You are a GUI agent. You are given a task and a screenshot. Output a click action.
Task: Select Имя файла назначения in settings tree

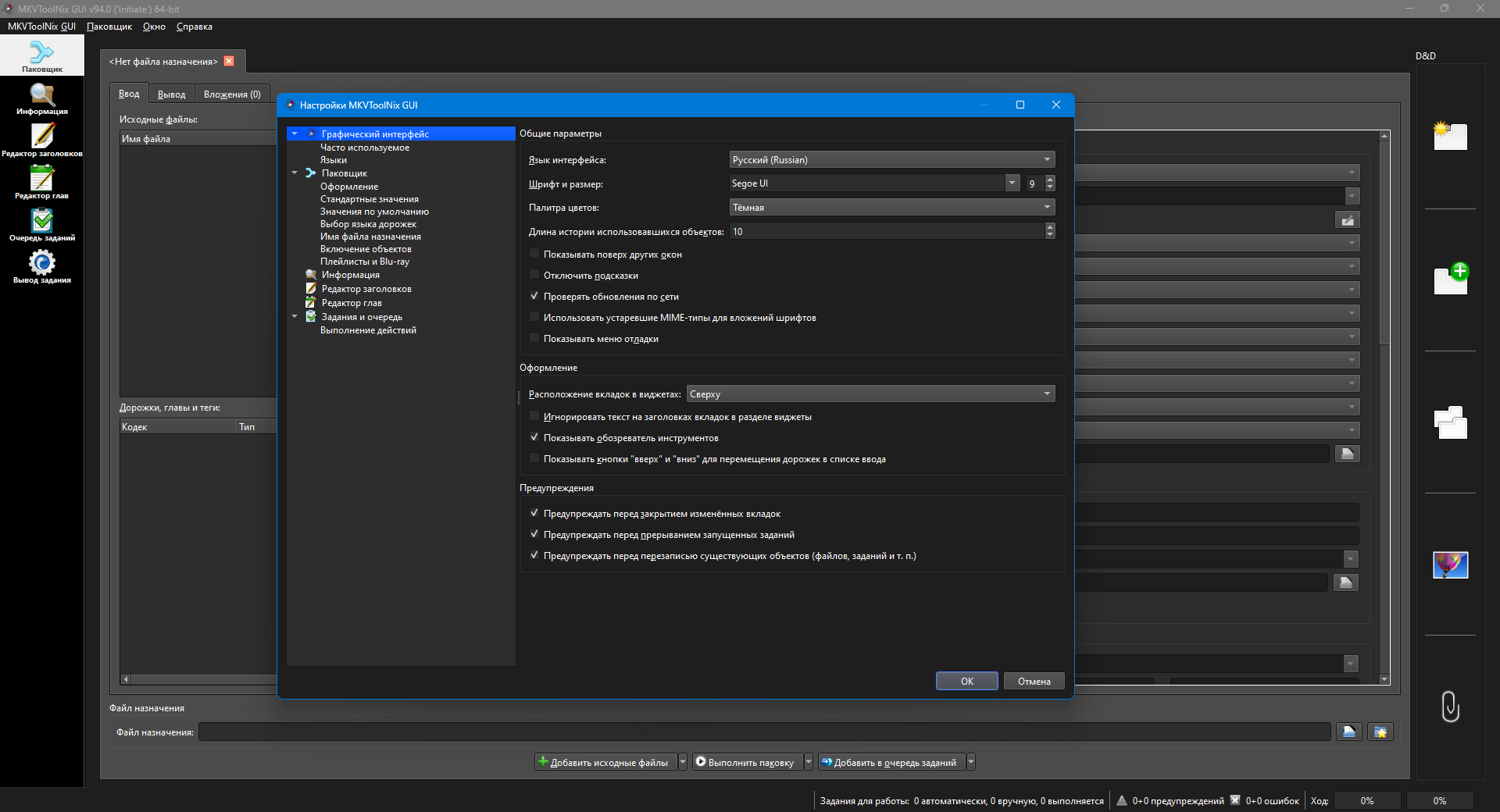click(370, 237)
